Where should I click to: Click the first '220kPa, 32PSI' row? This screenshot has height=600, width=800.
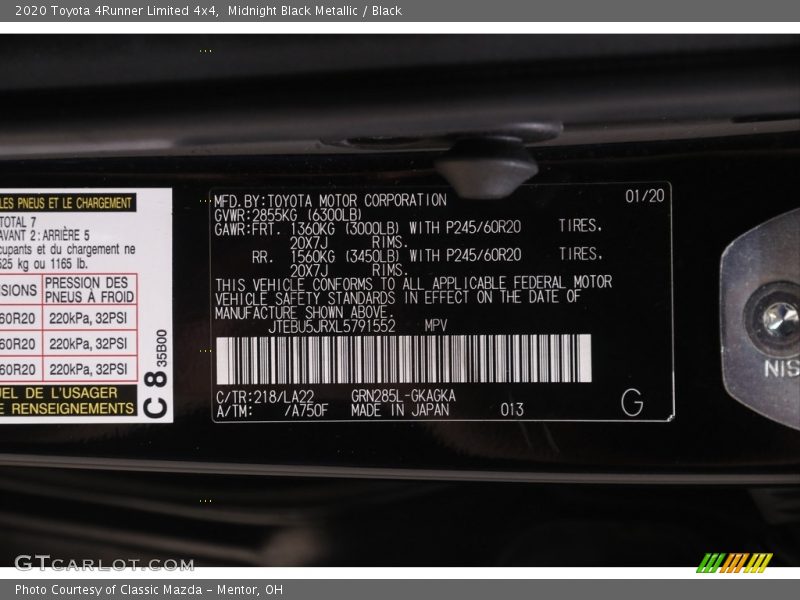pos(88,318)
